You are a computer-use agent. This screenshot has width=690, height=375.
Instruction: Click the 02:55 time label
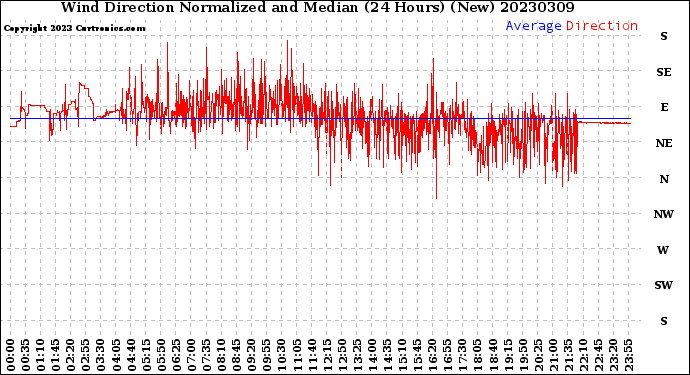pos(86,356)
